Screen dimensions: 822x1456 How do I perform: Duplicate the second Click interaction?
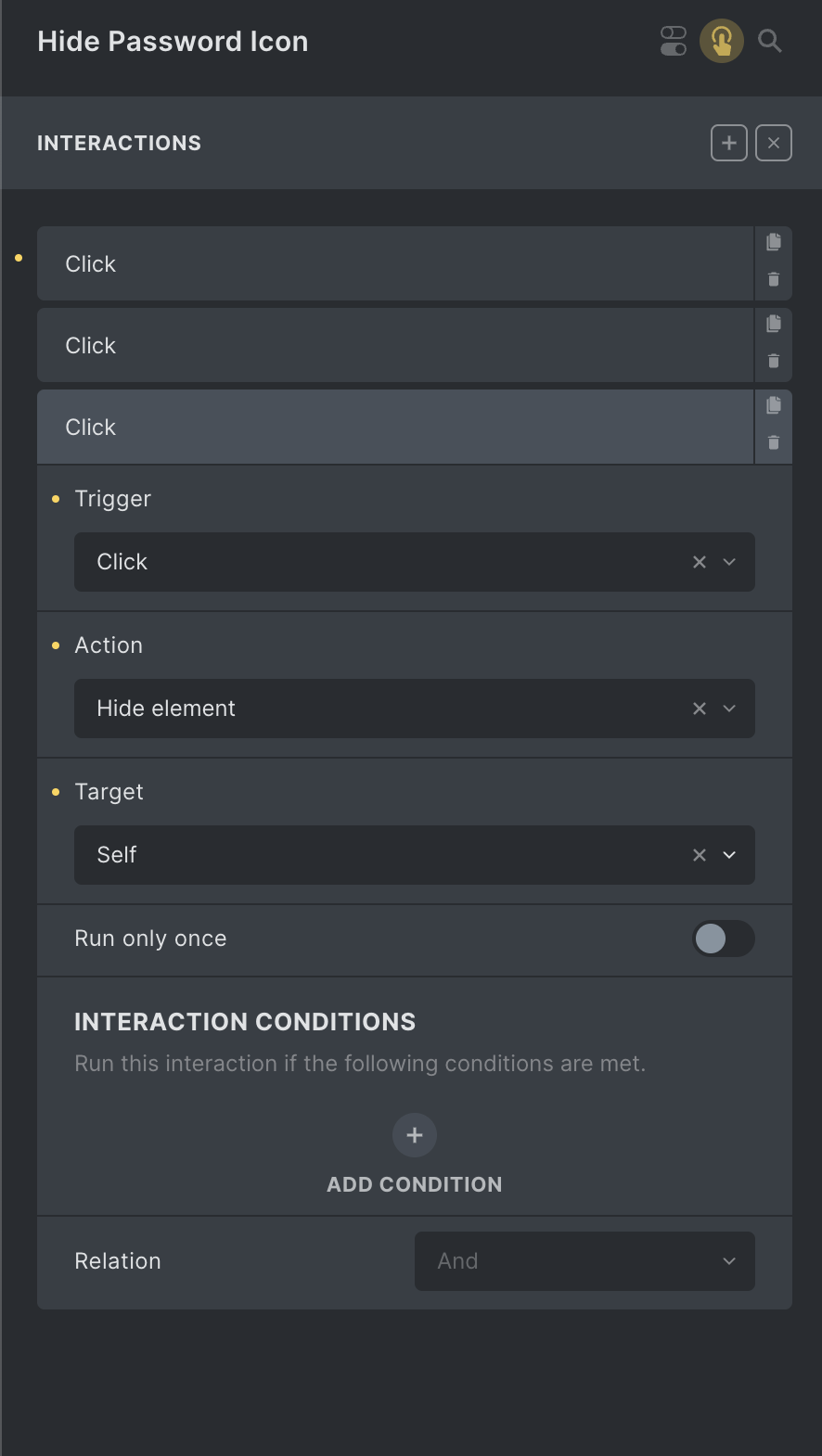pyautogui.click(x=774, y=324)
